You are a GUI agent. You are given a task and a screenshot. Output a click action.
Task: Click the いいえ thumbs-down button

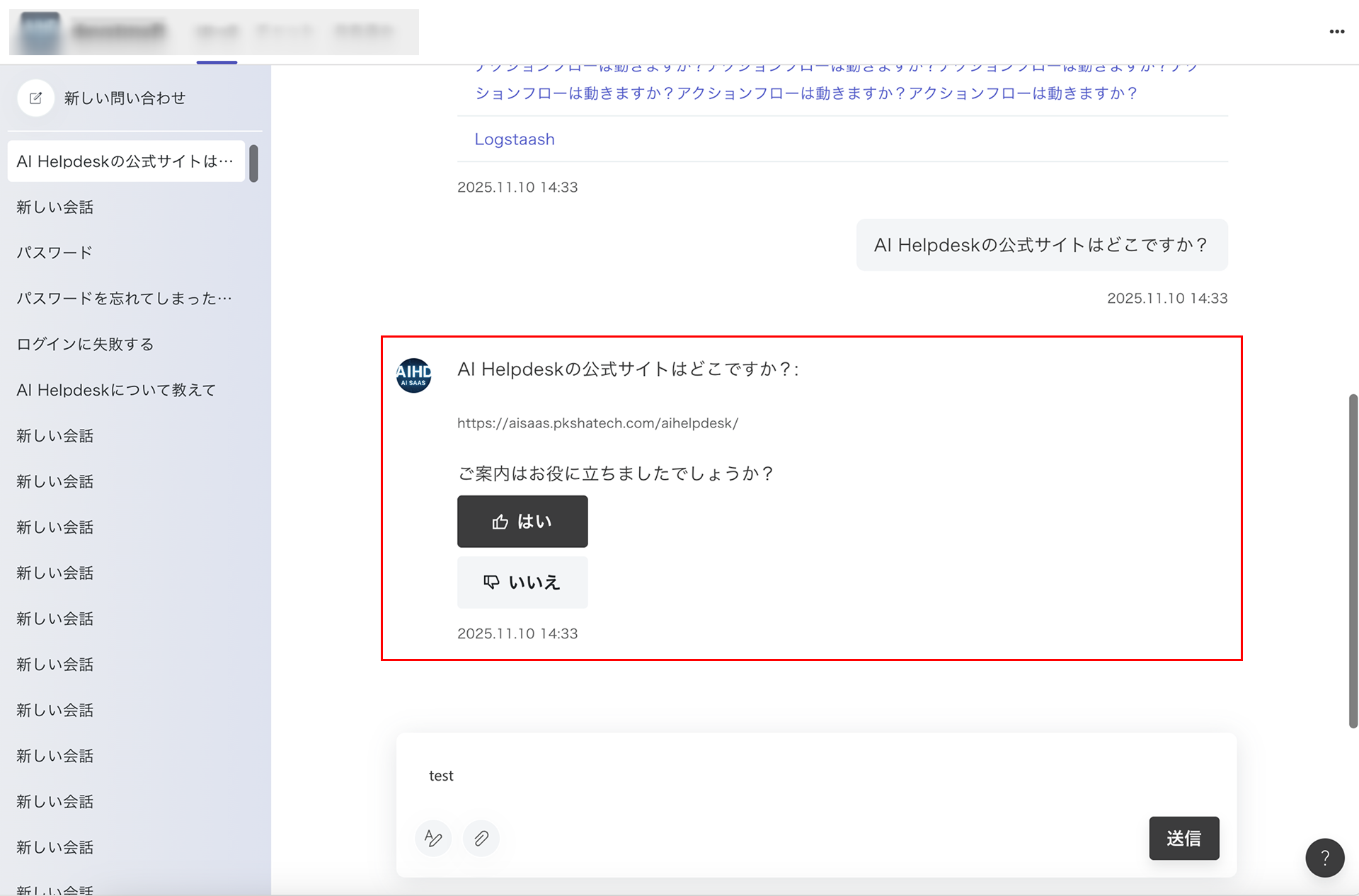(522, 582)
